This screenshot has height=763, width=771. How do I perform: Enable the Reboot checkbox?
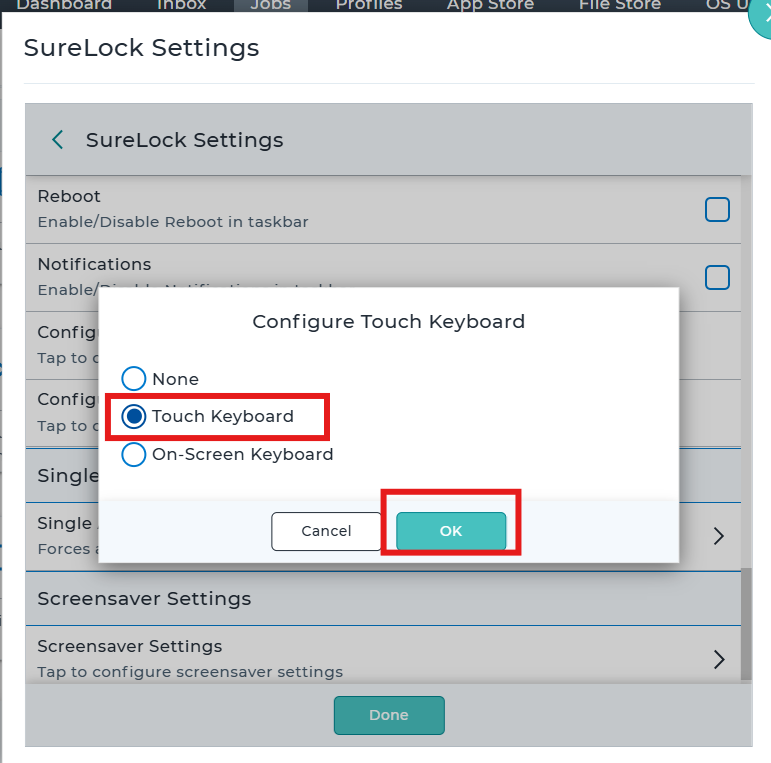point(717,210)
